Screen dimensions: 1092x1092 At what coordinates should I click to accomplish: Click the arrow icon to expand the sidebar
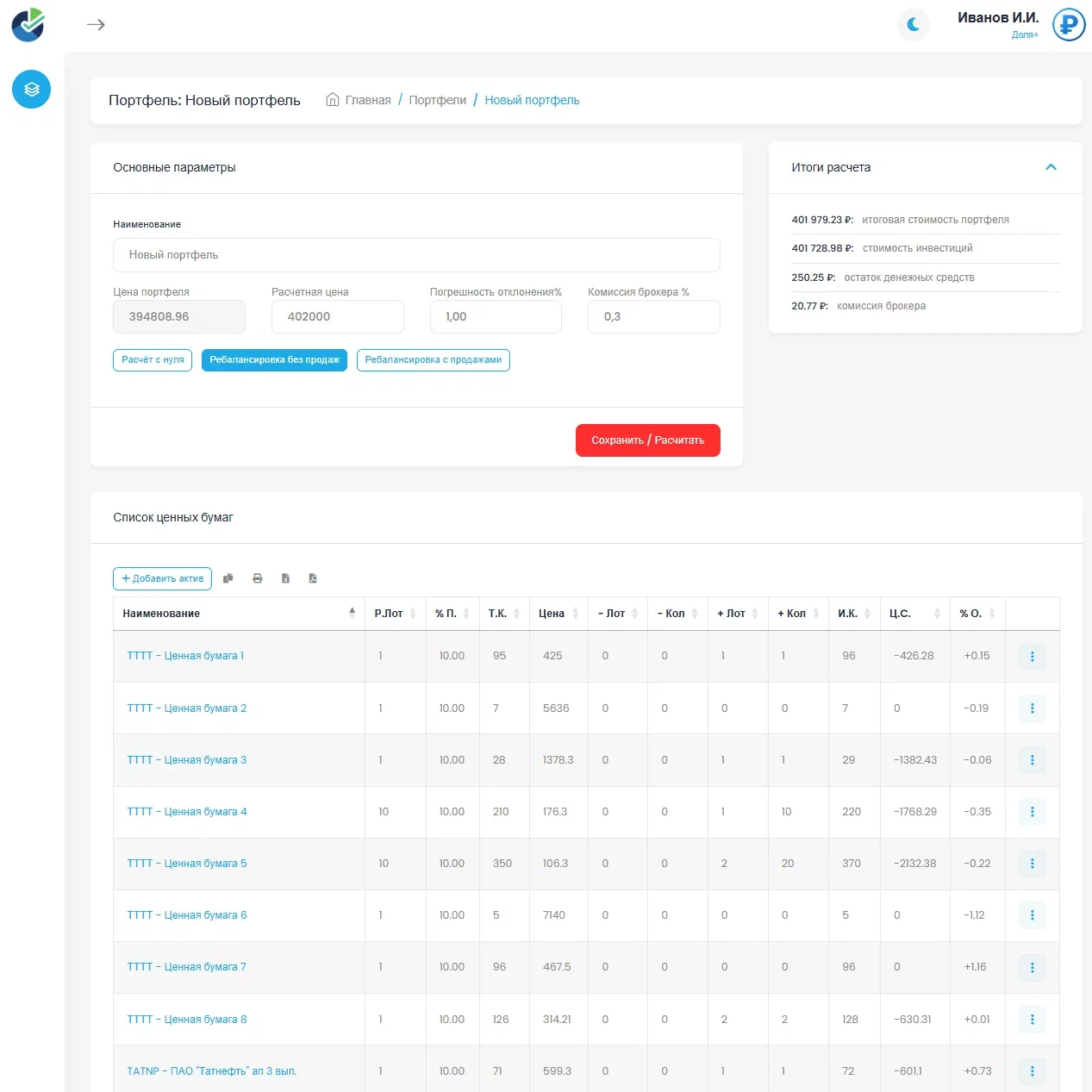click(x=96, y=25)
